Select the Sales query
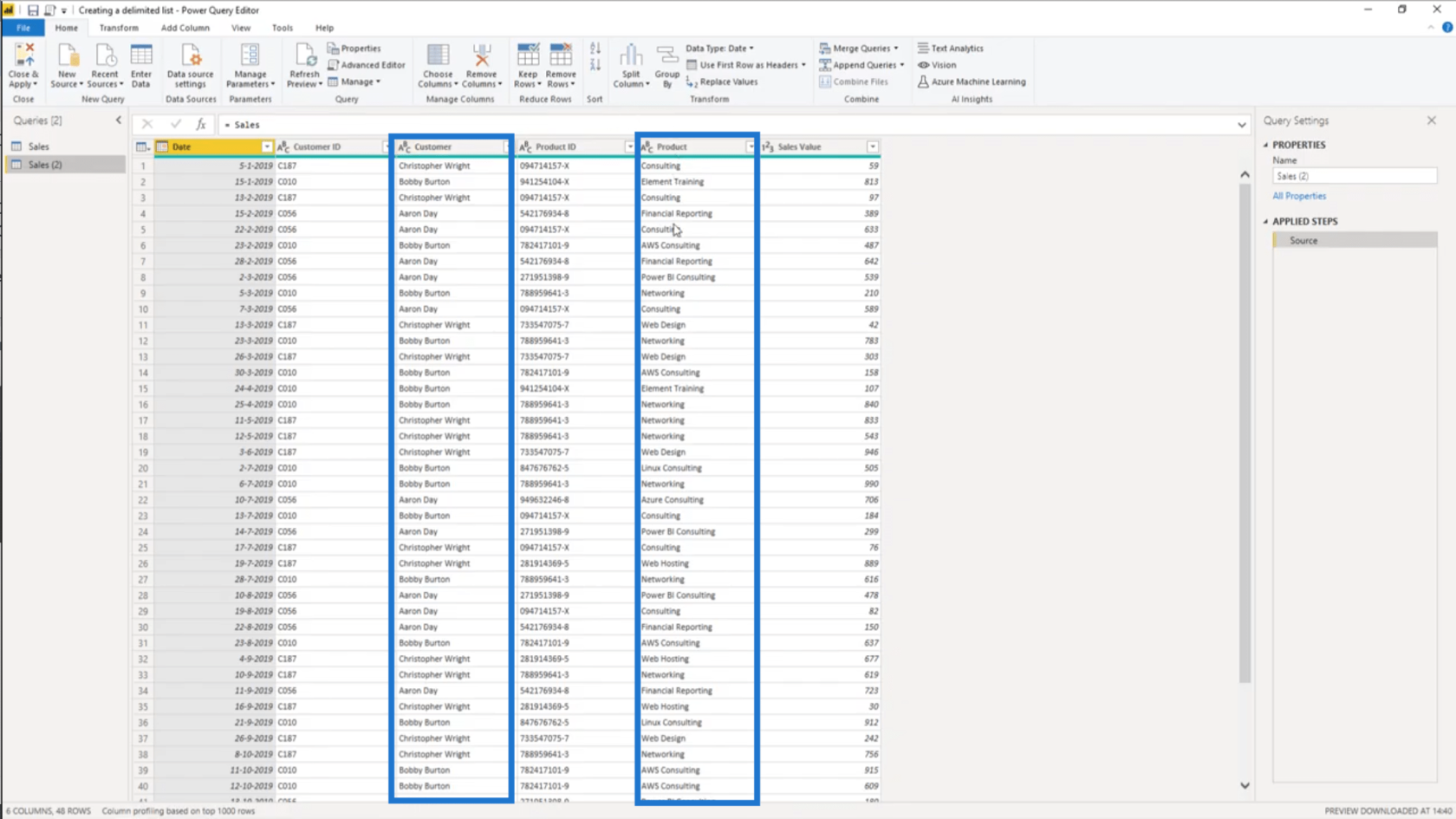This screenshot has height=819, width=1456. (66, 146)
